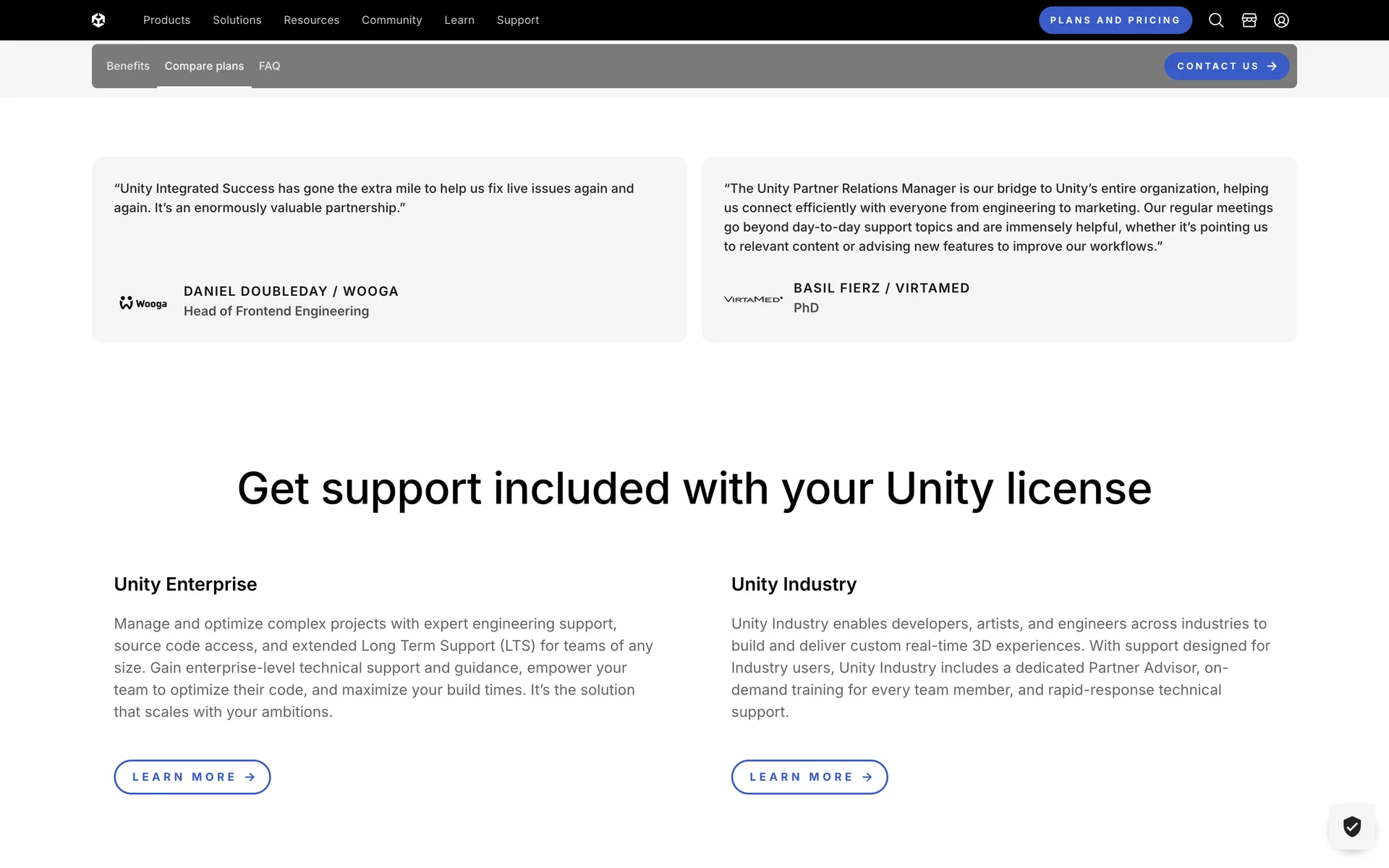The width and height of the screenshot is (1389, 868).
Task: Expand the Resources menu
Action: 311,20
